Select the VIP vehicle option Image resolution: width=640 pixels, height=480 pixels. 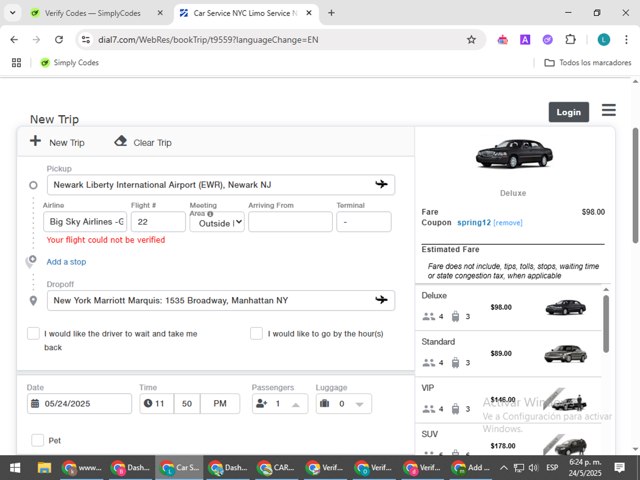point(508,400)
